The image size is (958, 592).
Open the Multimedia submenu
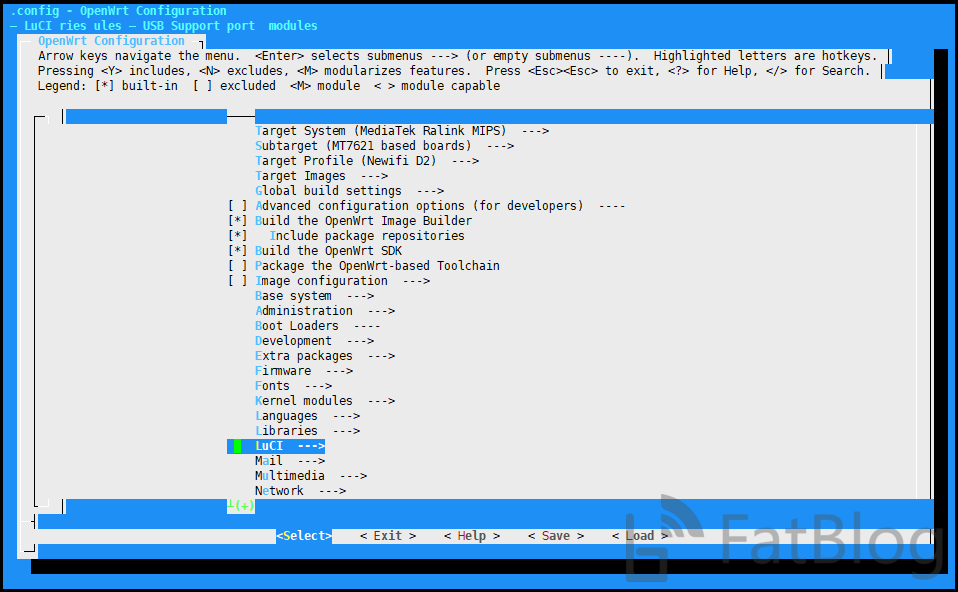pyautogui.click(x=311, y=476)
